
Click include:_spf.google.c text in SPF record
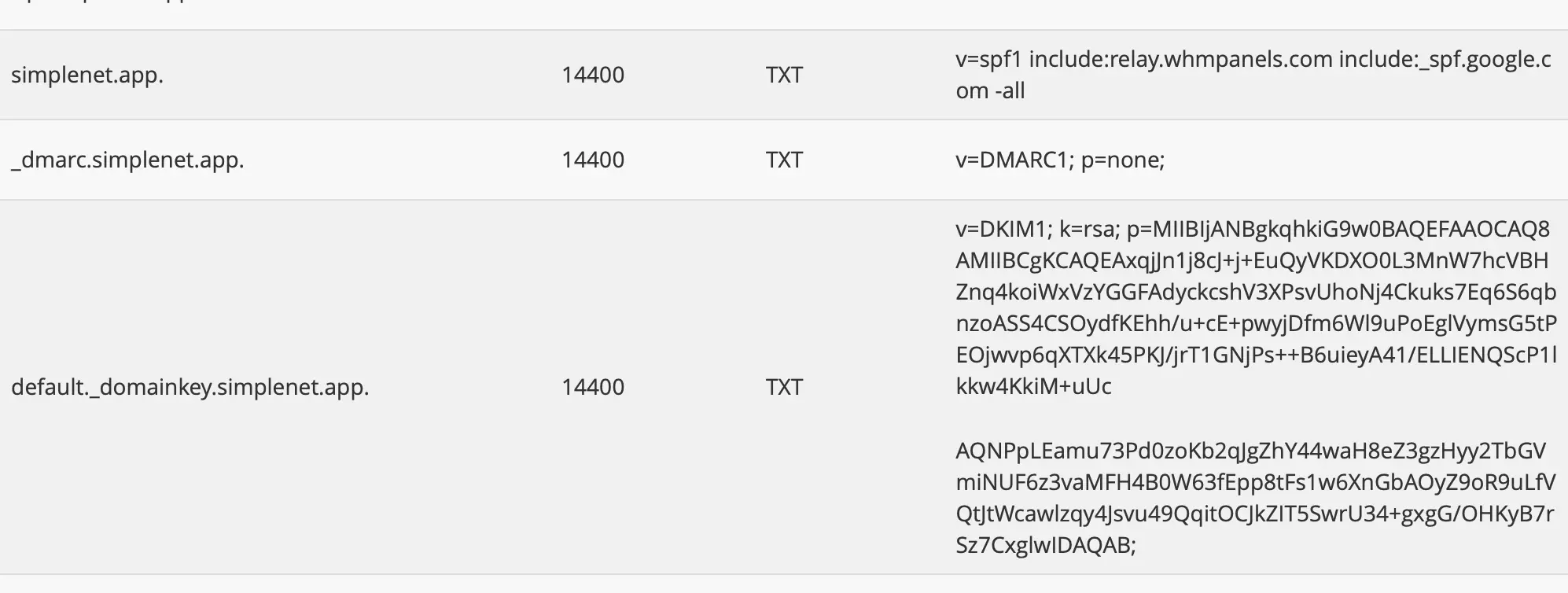coord(1445,59)
